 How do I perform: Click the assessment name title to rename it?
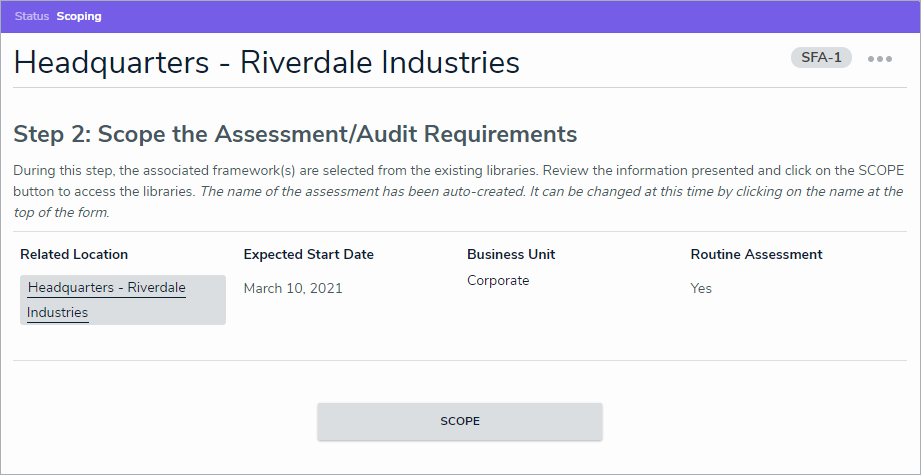[267, 62]
